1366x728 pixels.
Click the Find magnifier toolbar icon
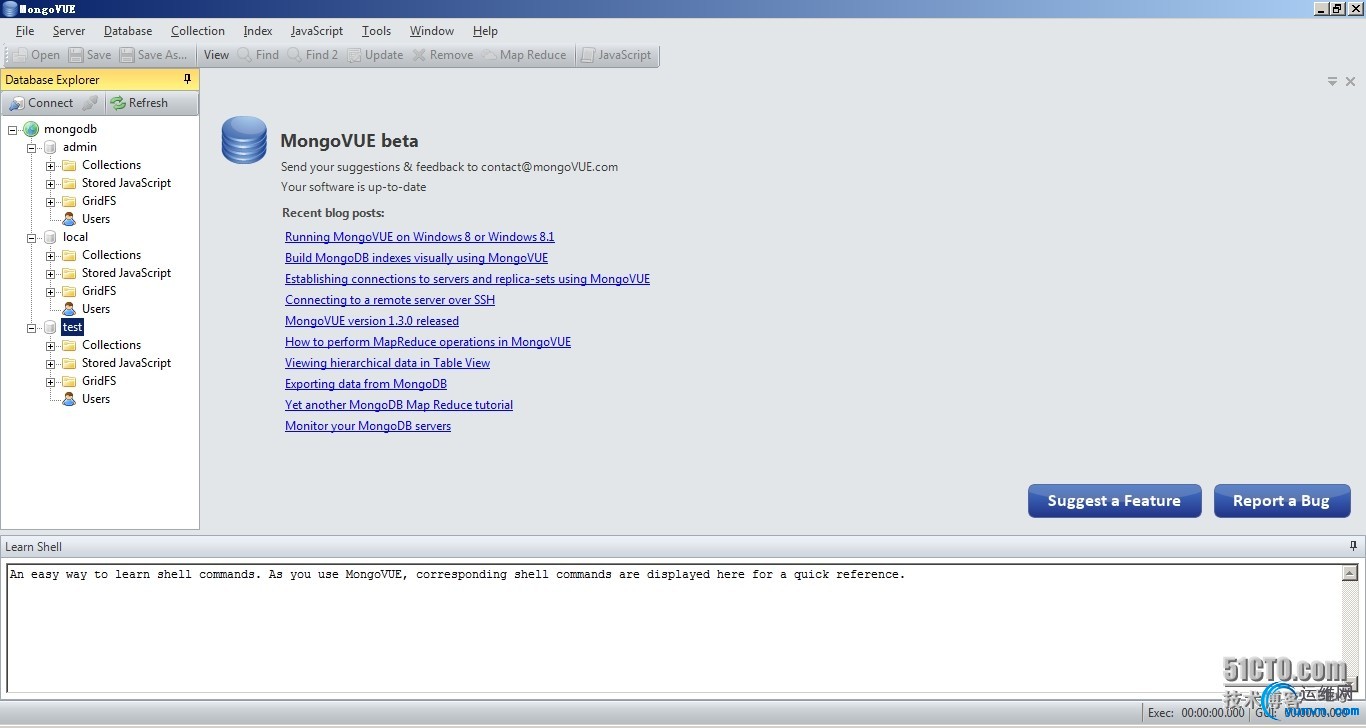(x=244, y=55)
